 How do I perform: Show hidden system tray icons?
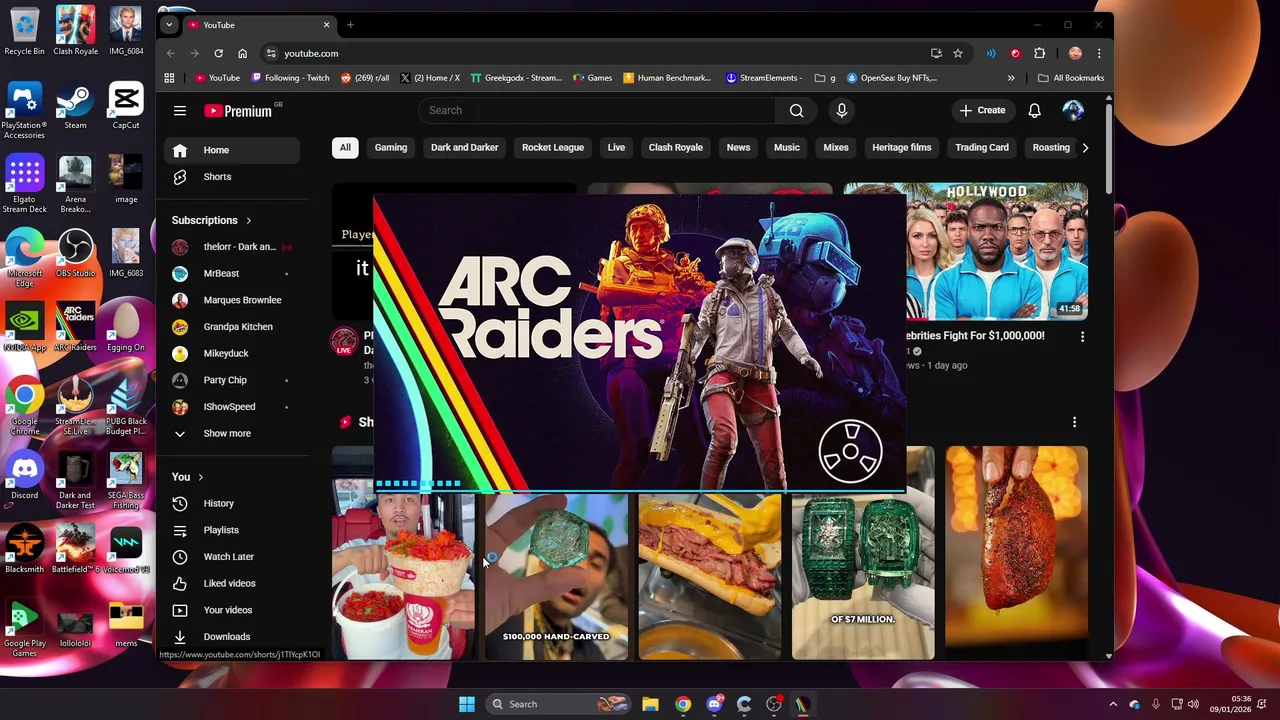pos(1113,704)
